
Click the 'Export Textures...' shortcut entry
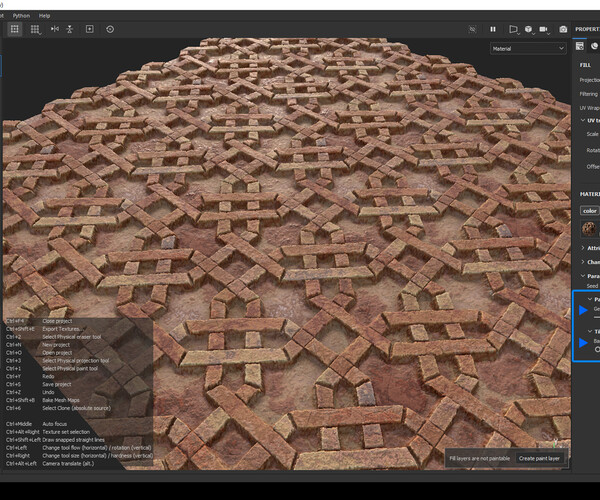tap(62, 329)
